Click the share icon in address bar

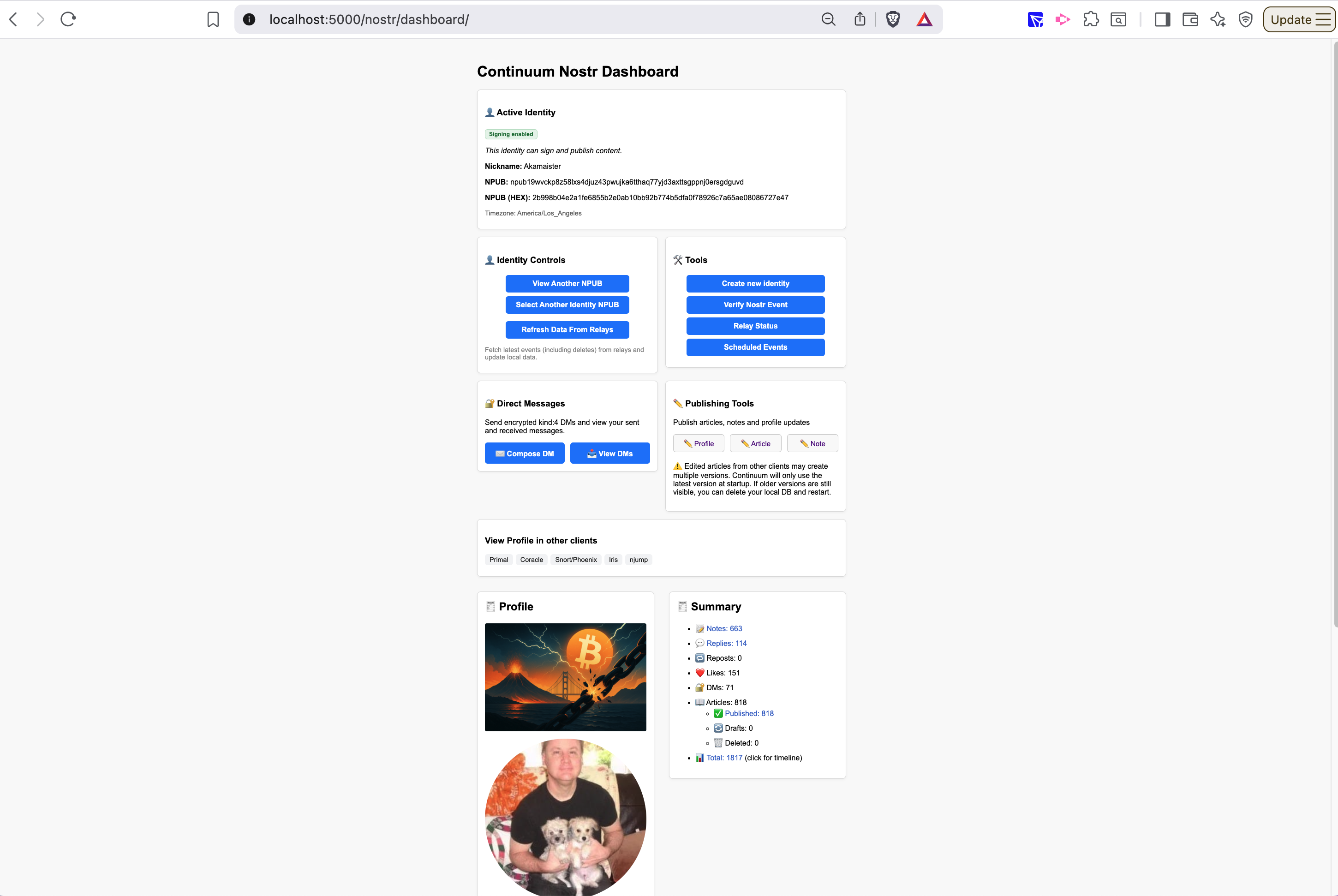point(860,19)
